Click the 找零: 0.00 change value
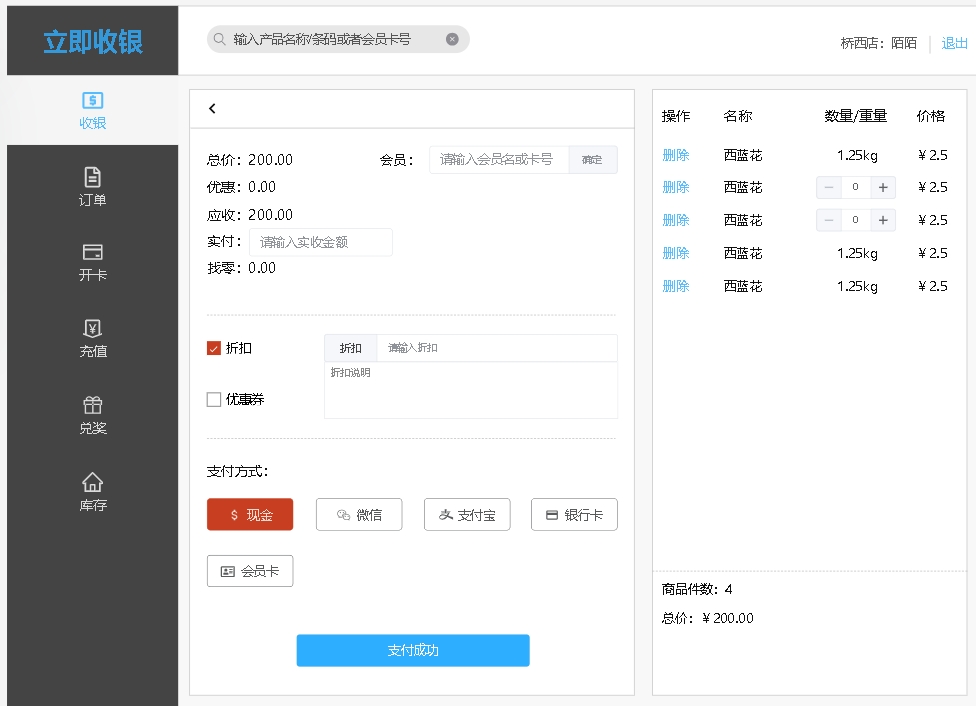This screenshot has height=706, width=976. click(242, 268)
